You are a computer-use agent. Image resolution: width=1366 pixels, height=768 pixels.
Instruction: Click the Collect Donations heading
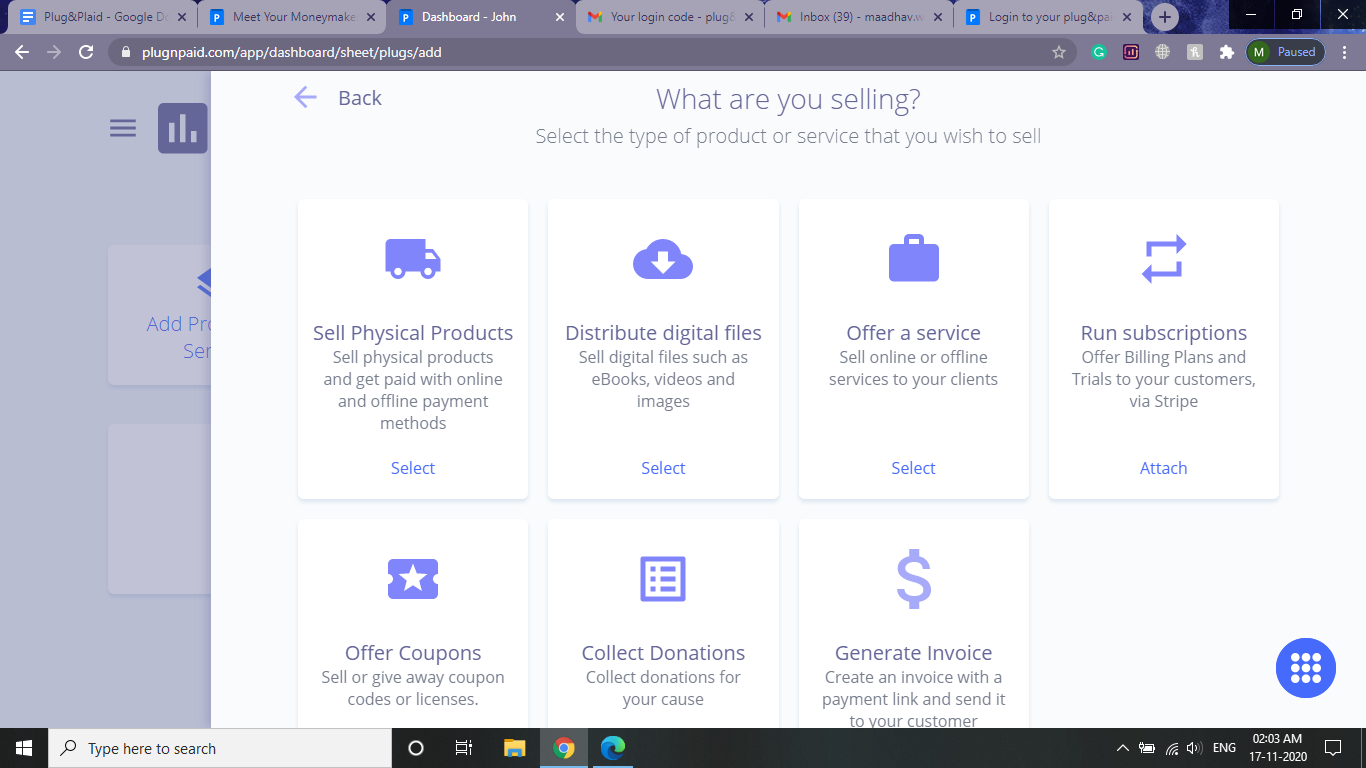click(663, 653)
